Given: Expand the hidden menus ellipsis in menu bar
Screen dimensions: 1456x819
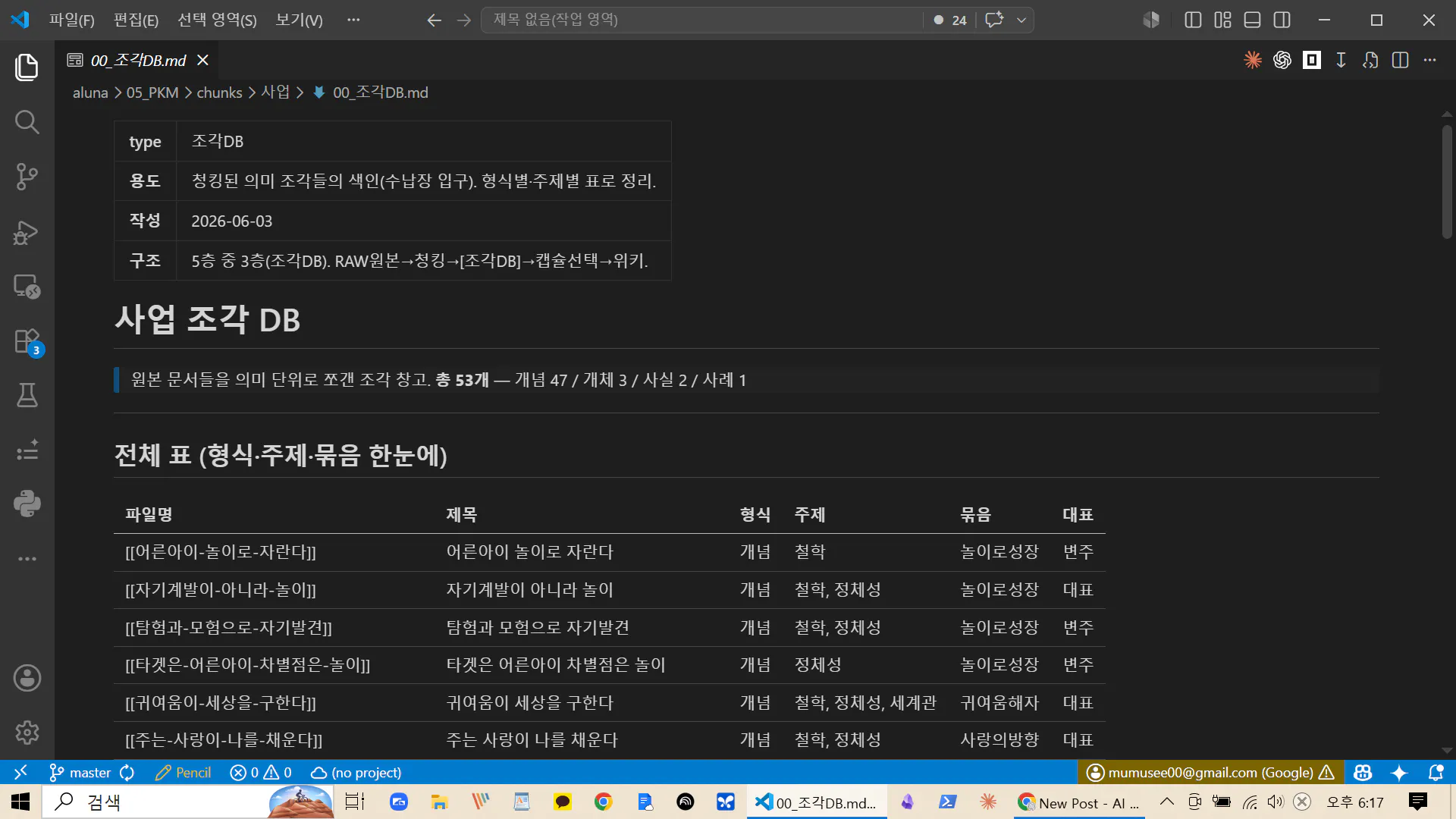Looking at the screenshot, I should click(353, 20).
